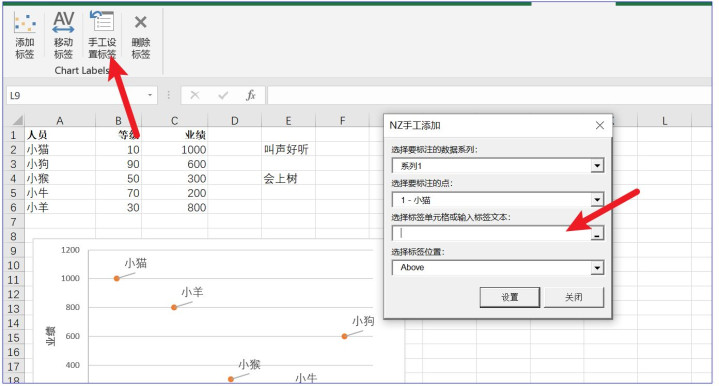Click the range selector icon in label text box
This screenshot has height=386, width=719.
click(597, 233)
